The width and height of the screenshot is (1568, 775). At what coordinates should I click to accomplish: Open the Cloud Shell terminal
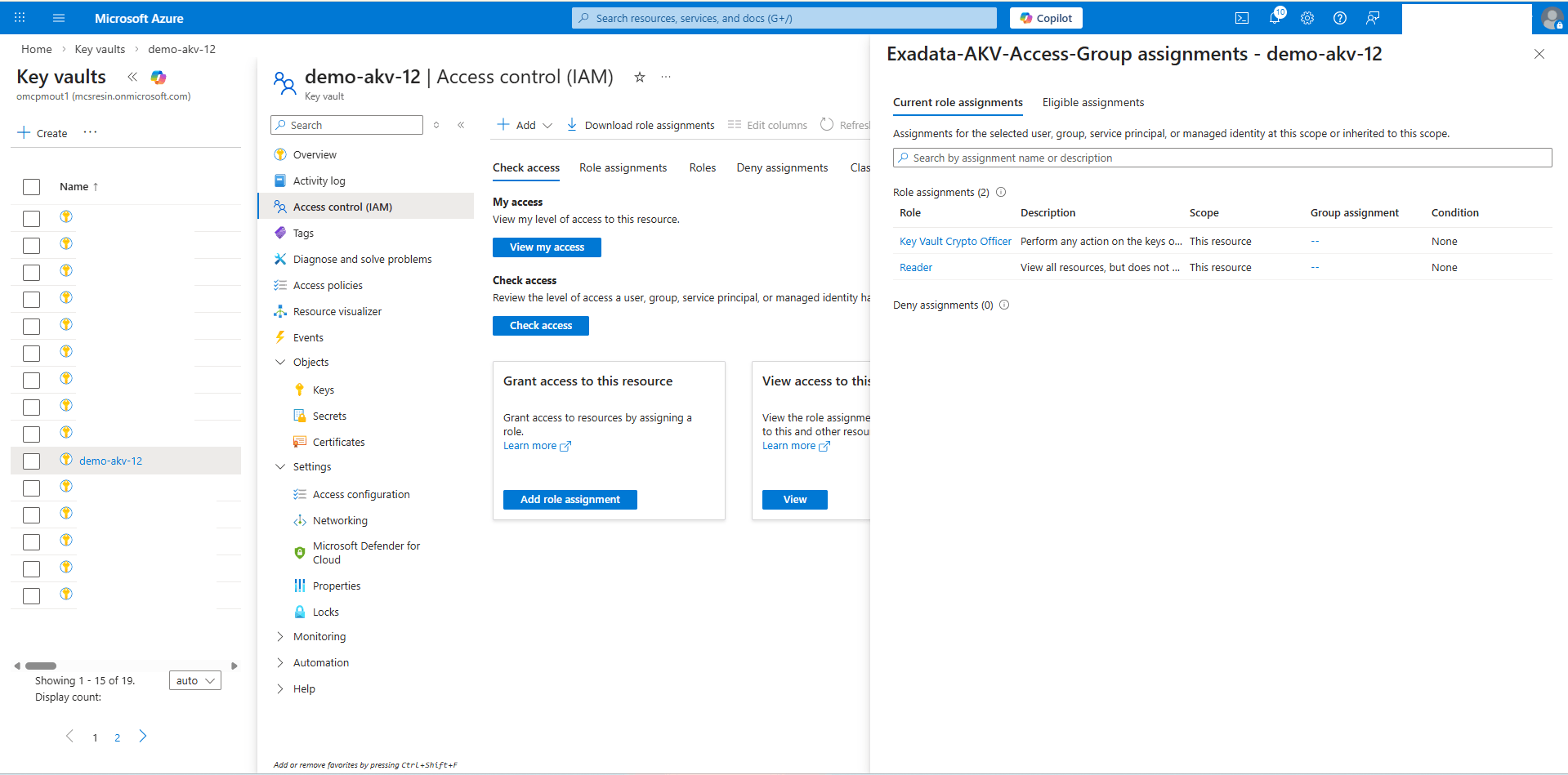[x=1243, y=17]
